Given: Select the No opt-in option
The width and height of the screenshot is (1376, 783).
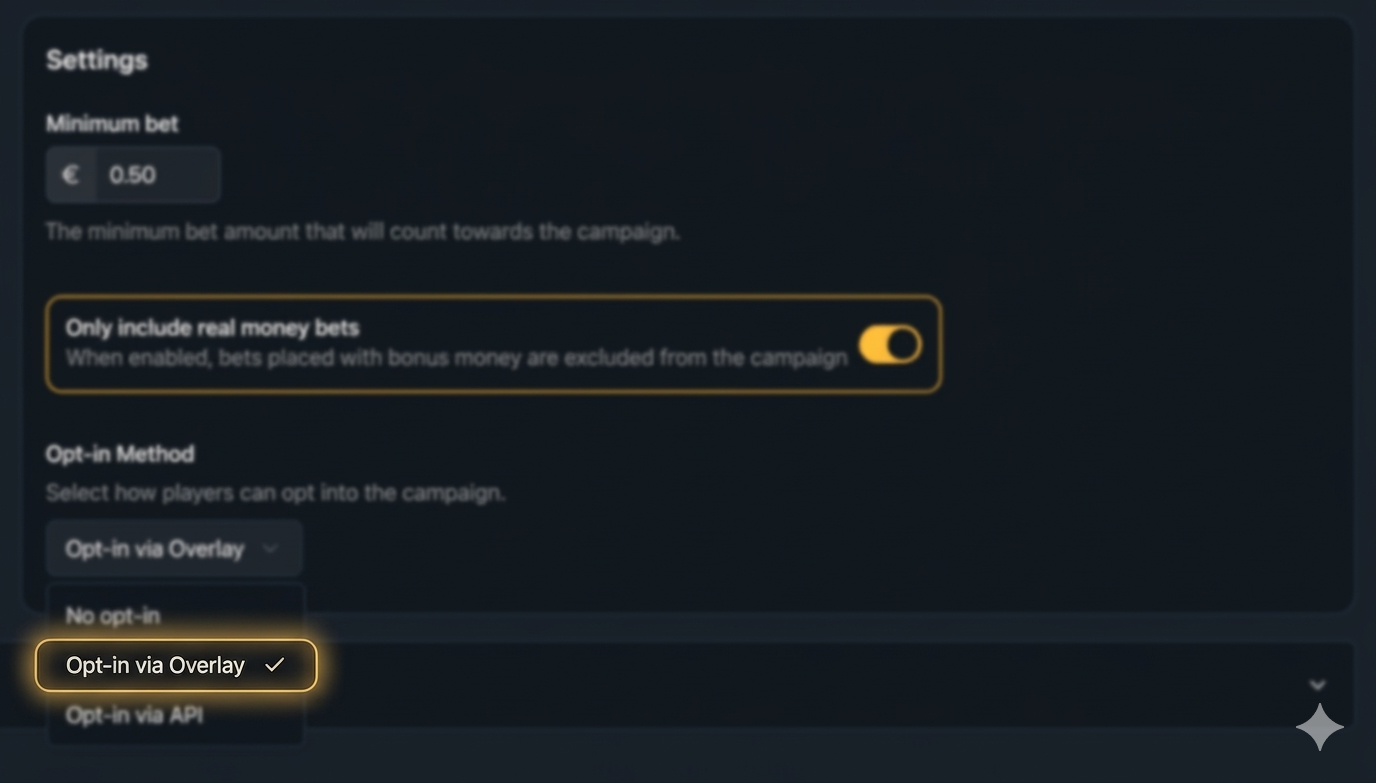Looking at the screenshot, I should pos(113,615).
